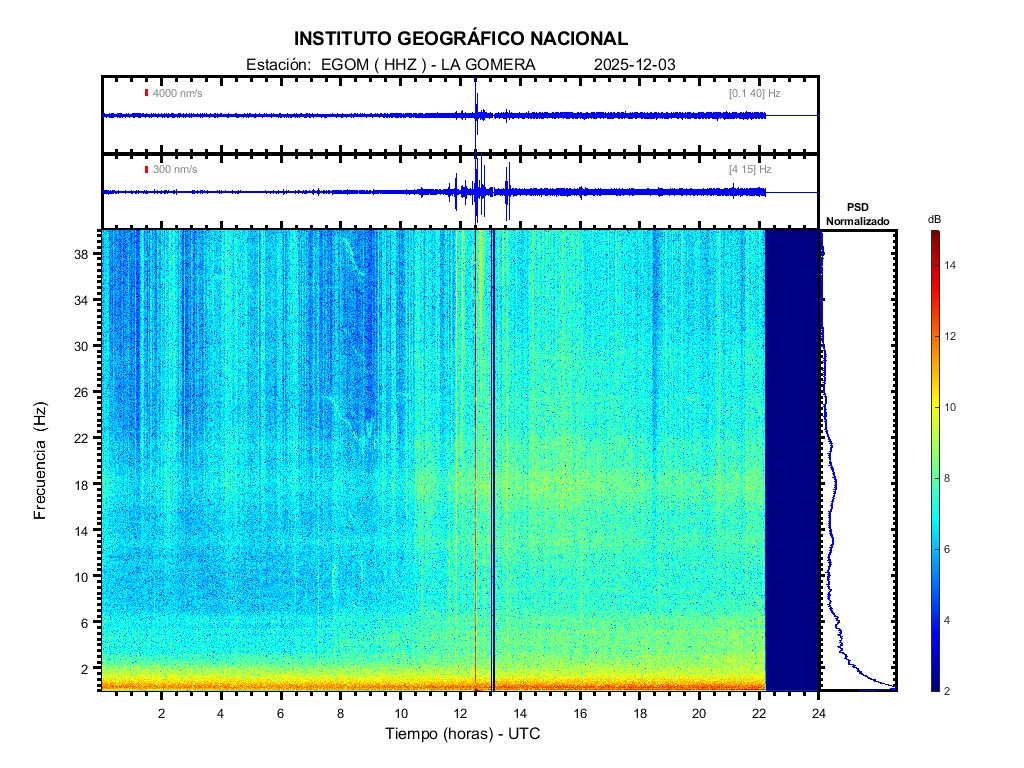Click the 24 hour tick on the time axis

pyautogui.click(x=819, y=714)
